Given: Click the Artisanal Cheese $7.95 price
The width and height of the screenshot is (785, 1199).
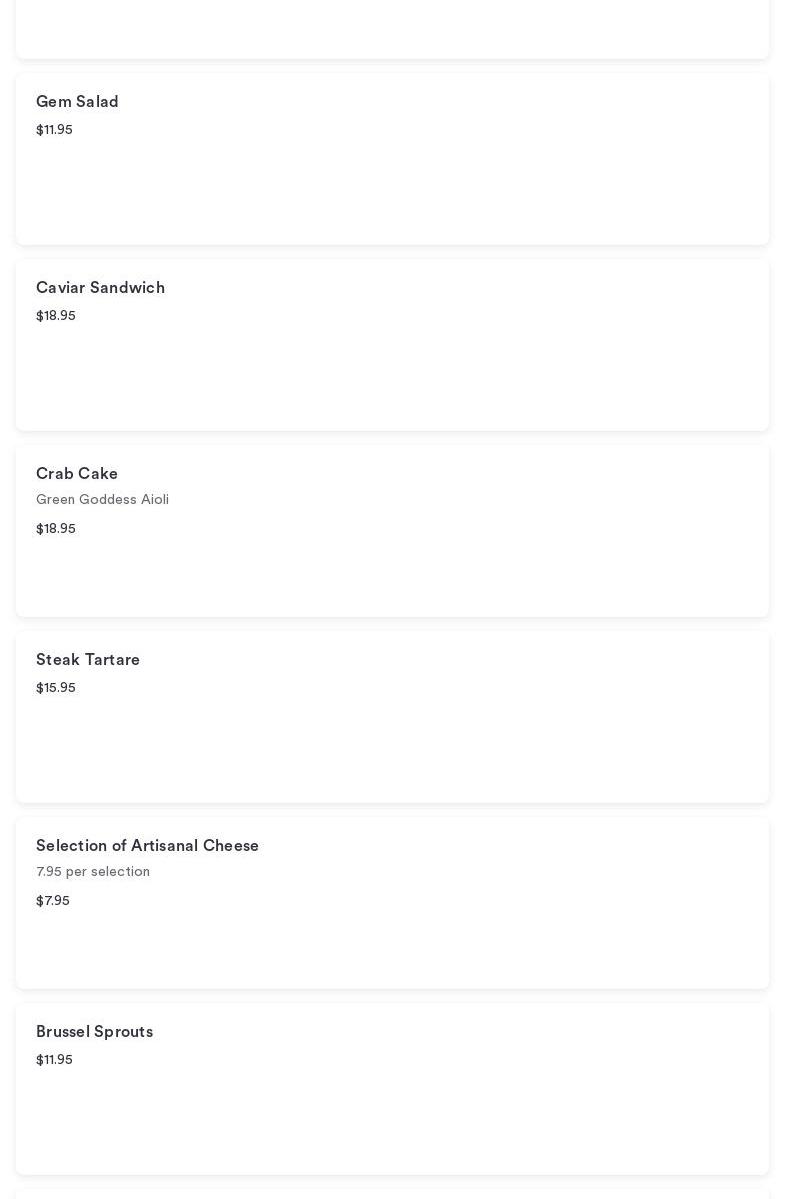Looking at the screenshot, I should [53, 901].
